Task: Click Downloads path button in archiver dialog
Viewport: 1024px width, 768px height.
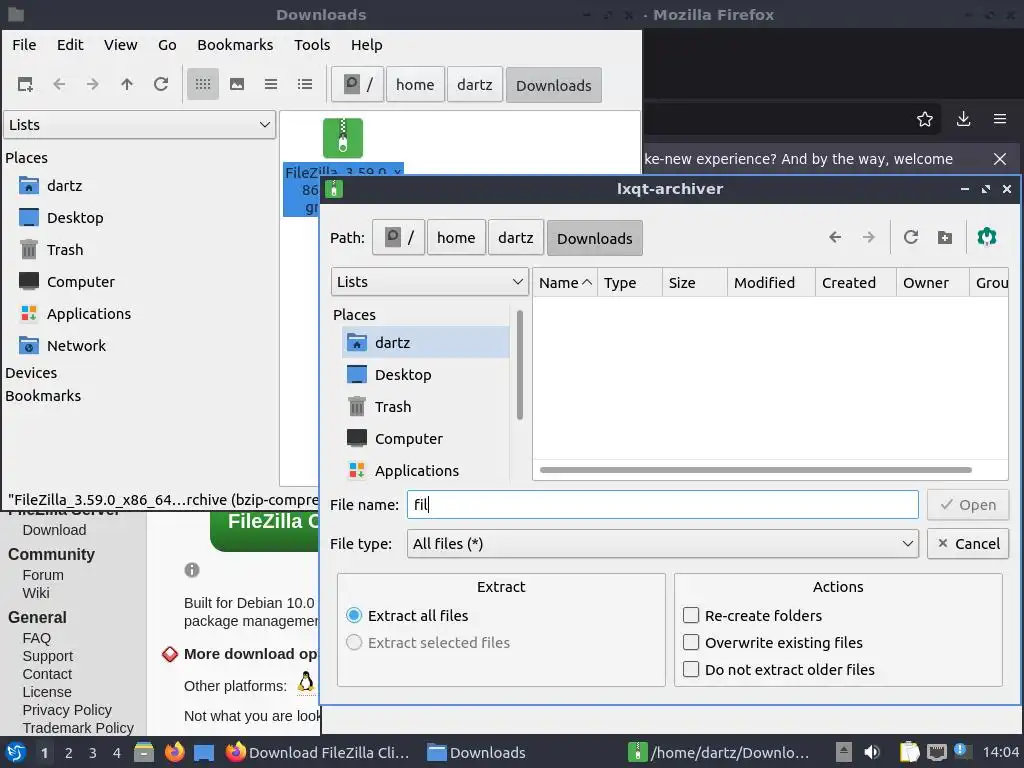Action: (x=594, y=238)
